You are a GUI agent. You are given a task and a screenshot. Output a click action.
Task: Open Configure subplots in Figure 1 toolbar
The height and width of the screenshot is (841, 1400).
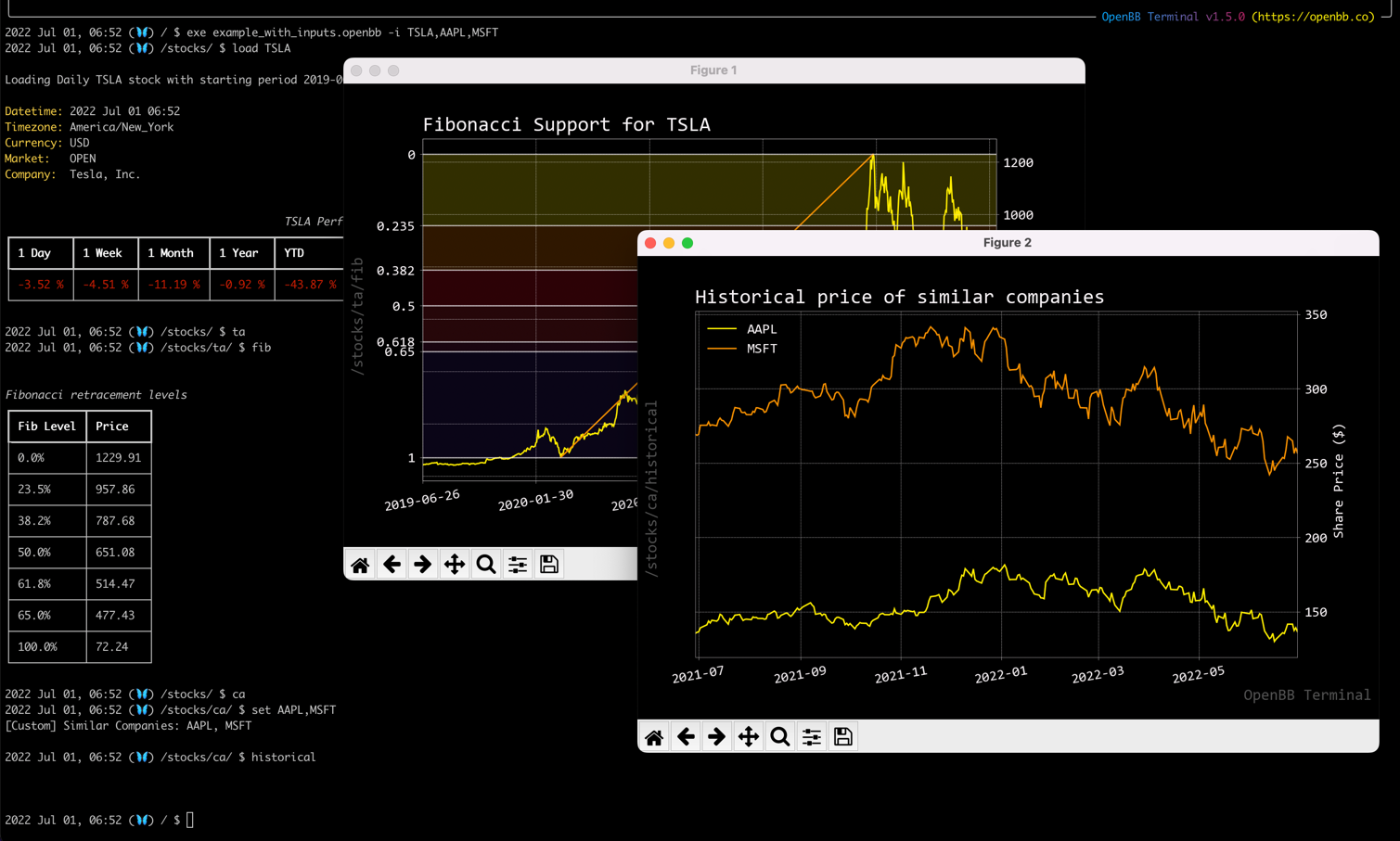[518, 565]
